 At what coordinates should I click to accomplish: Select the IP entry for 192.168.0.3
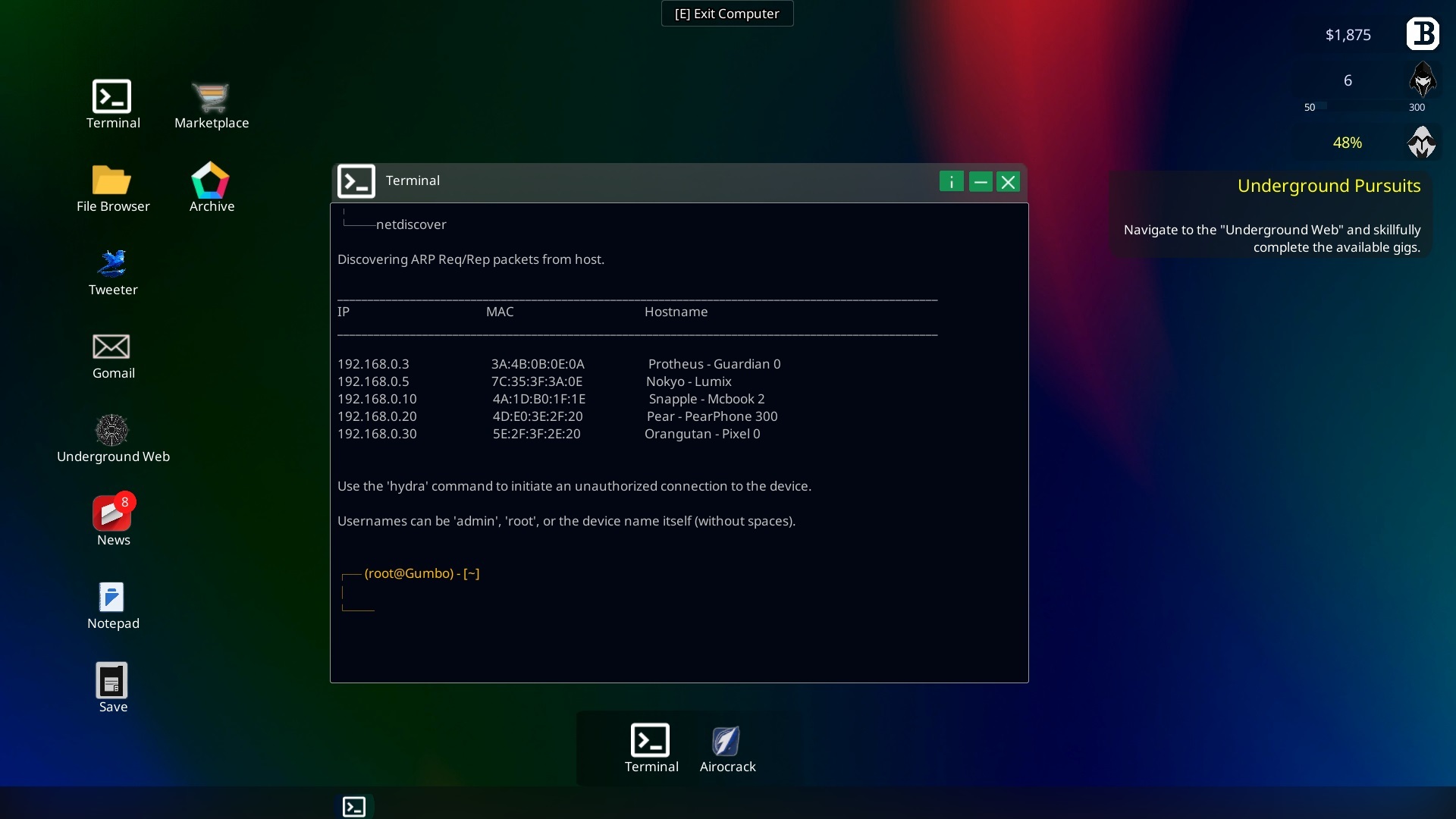[373, 363]
